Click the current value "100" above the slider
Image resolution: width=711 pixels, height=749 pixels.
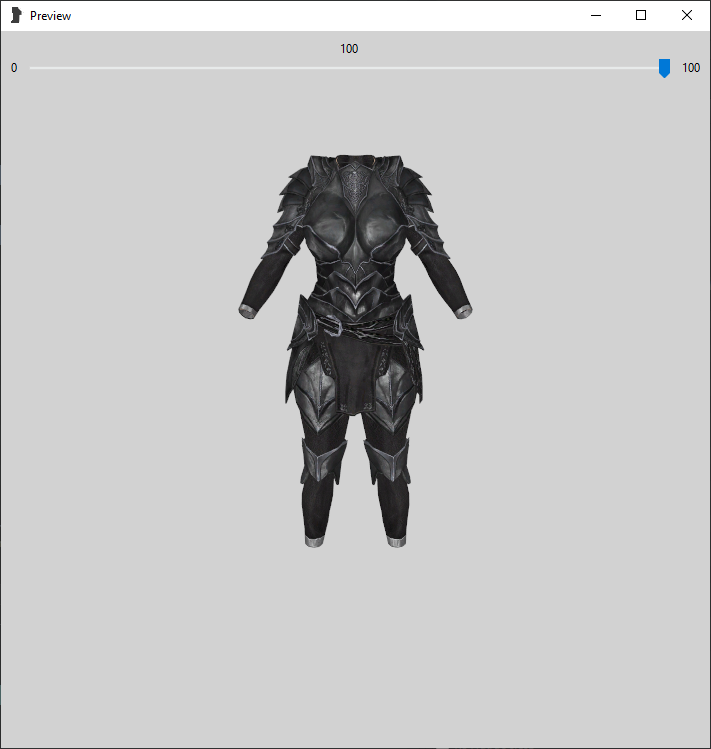tap(349, 49)
